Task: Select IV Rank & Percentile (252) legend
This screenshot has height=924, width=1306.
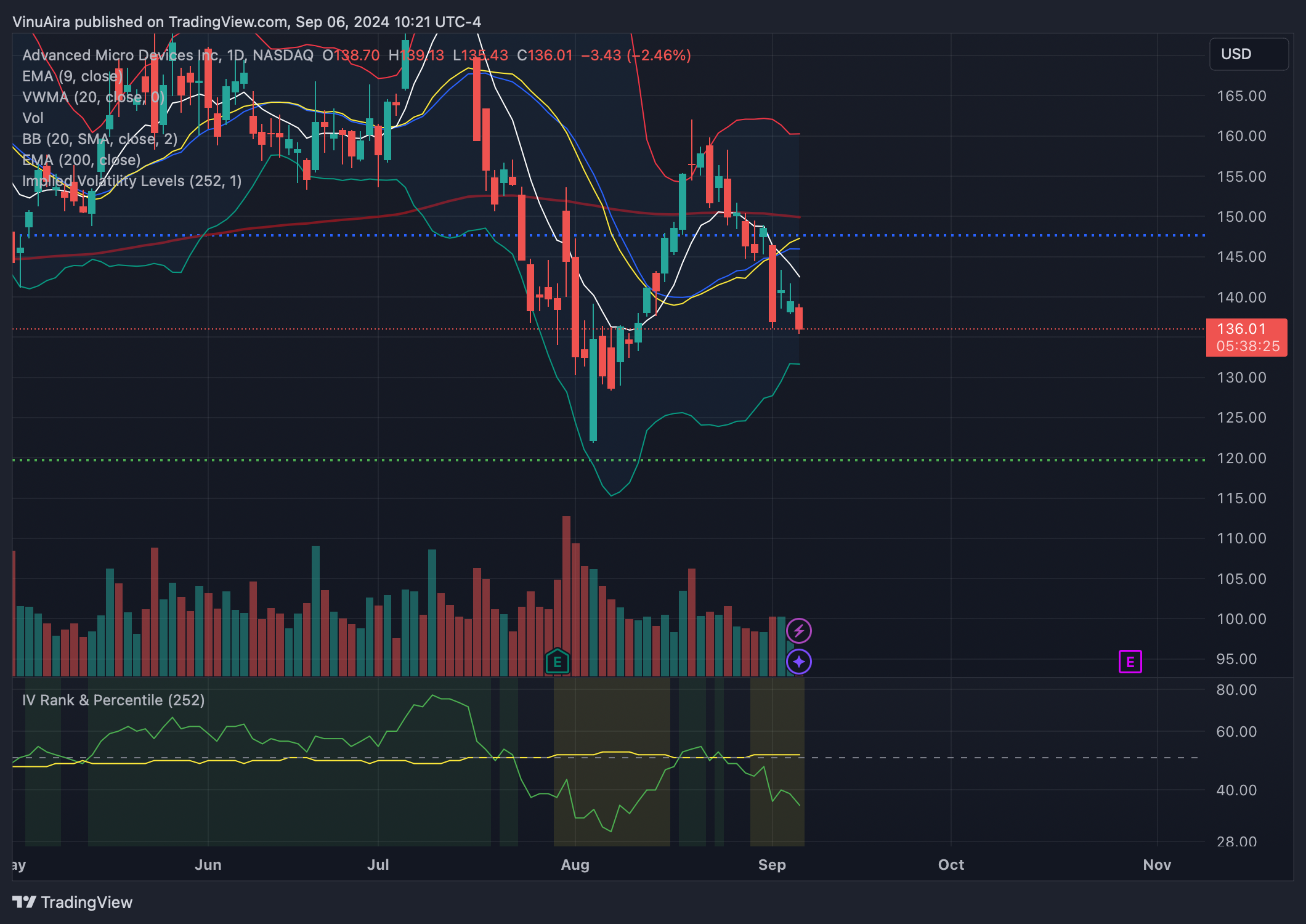Action: (x=113, y=700)
